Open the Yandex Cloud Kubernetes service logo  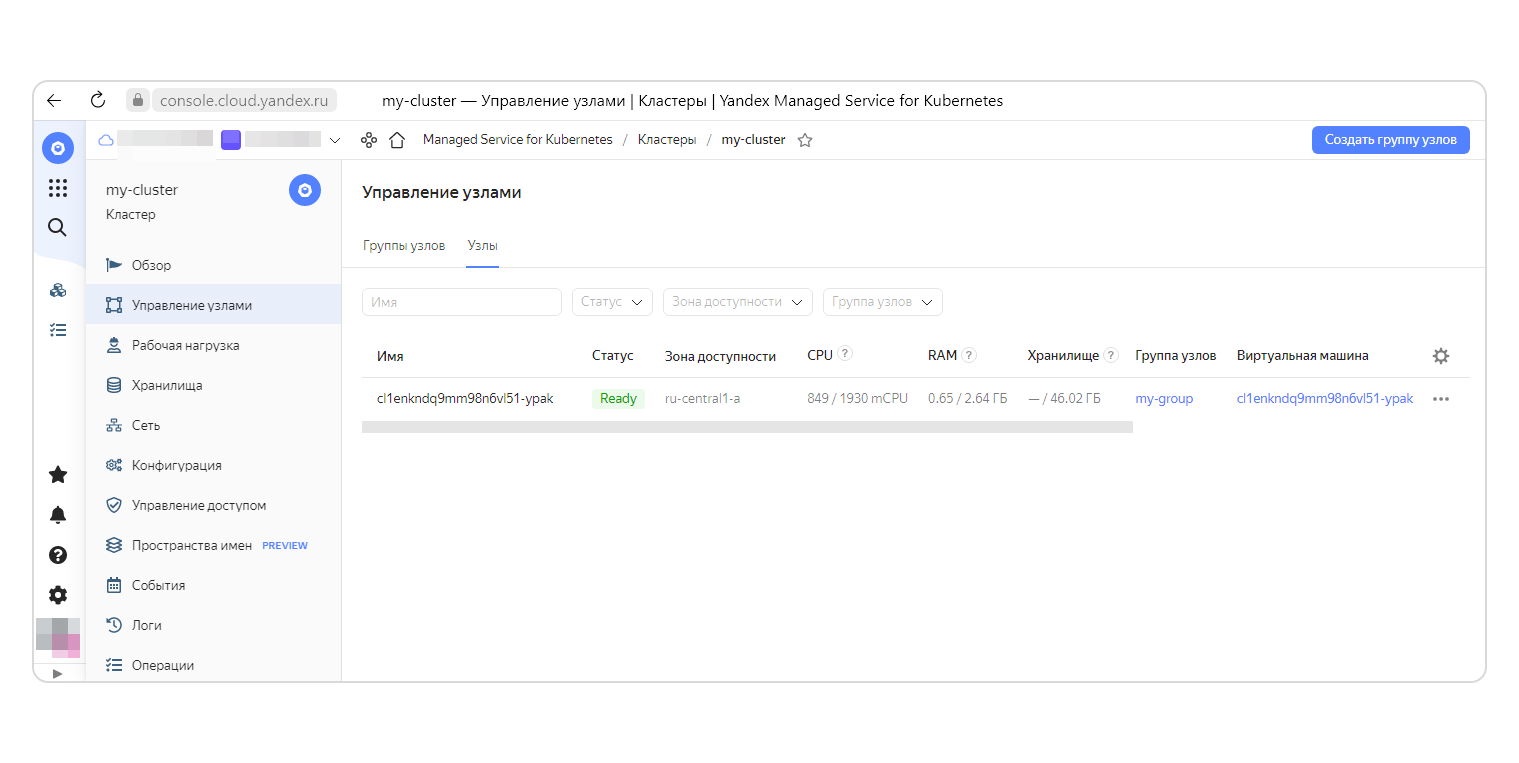point(58,148)
